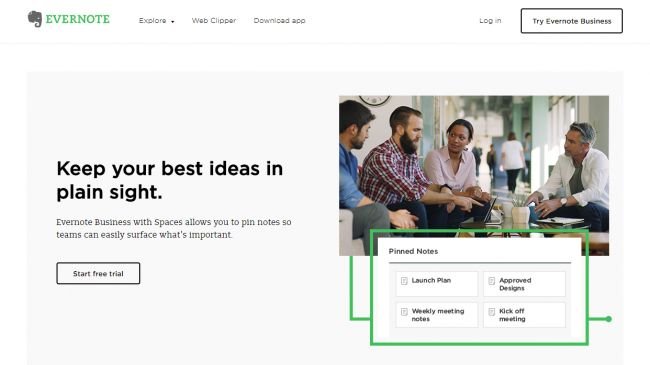This screenshot has height=365, width=650.
Task: Open the Web Clipper page
Action: 213,20
